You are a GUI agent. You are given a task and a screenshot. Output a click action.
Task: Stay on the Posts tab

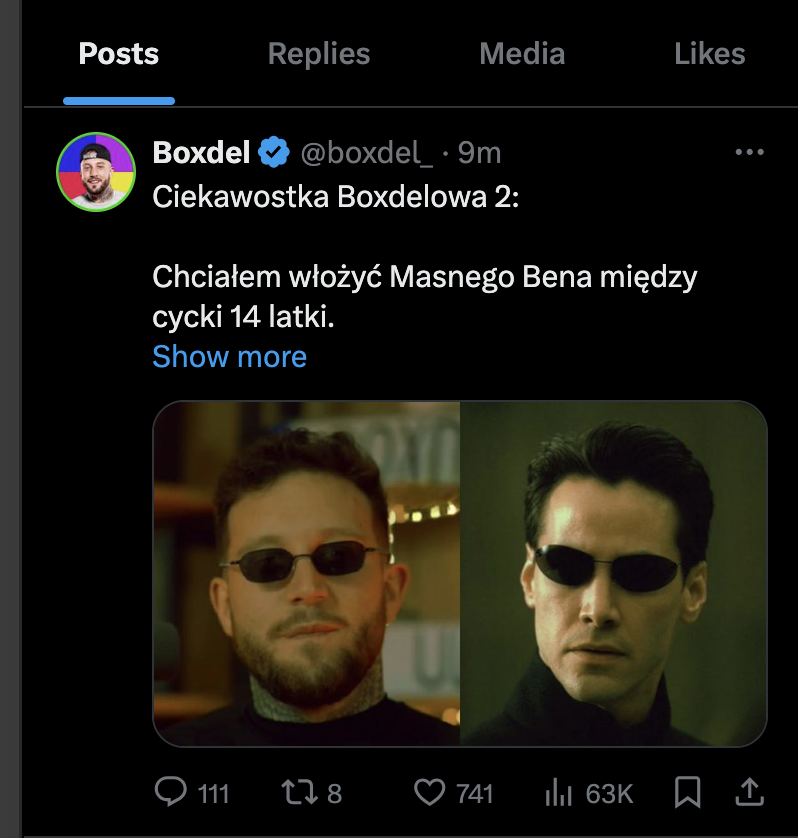[x=119, y=54]
